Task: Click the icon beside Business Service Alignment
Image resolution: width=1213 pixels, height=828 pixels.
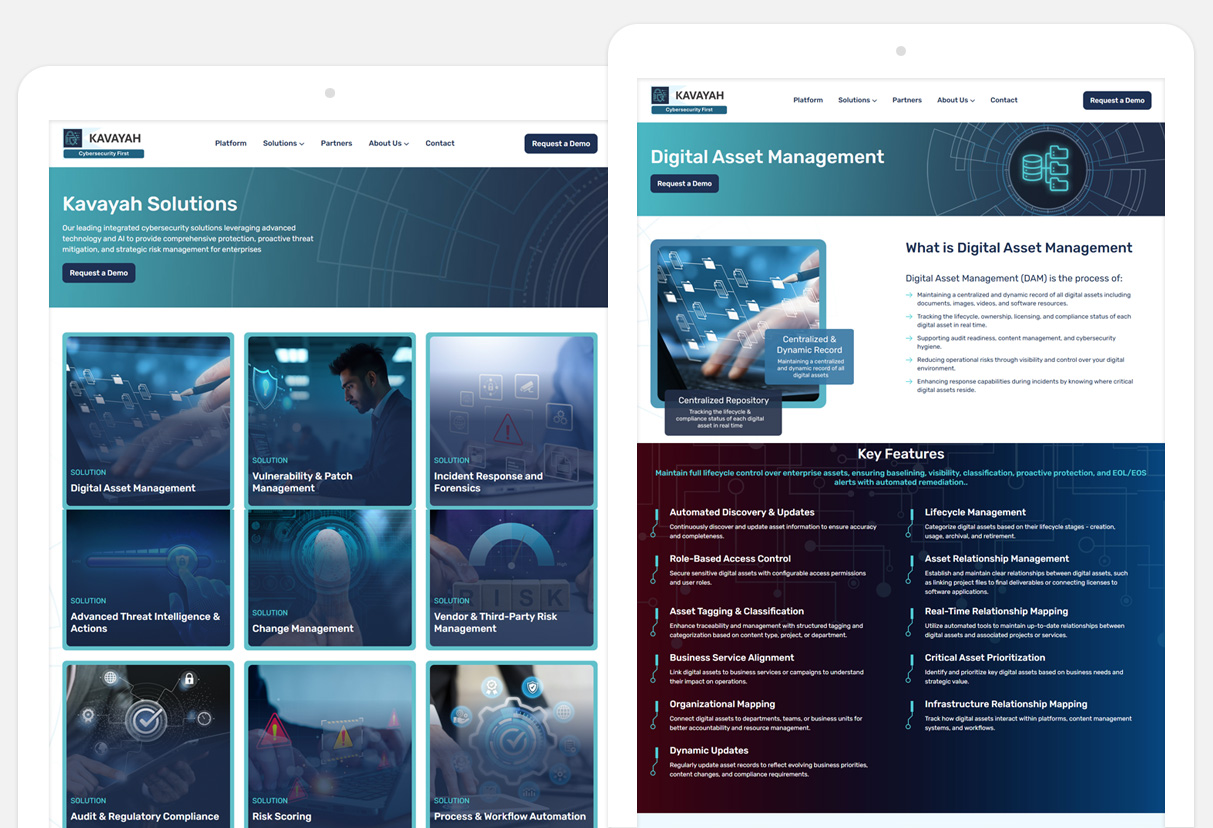Action: (x=656, y=666)
